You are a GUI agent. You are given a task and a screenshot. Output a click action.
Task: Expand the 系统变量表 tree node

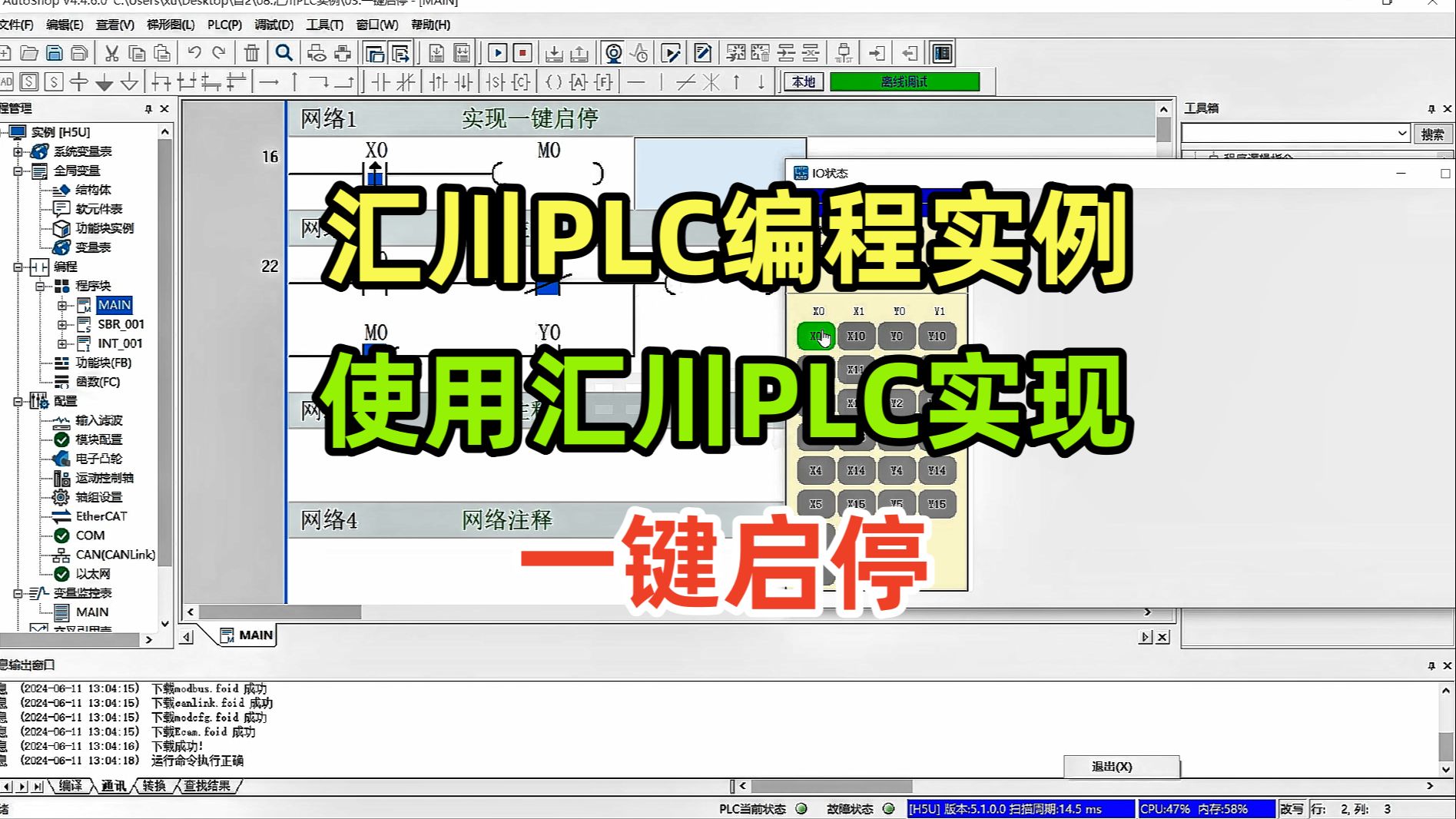tap(18, 152)
